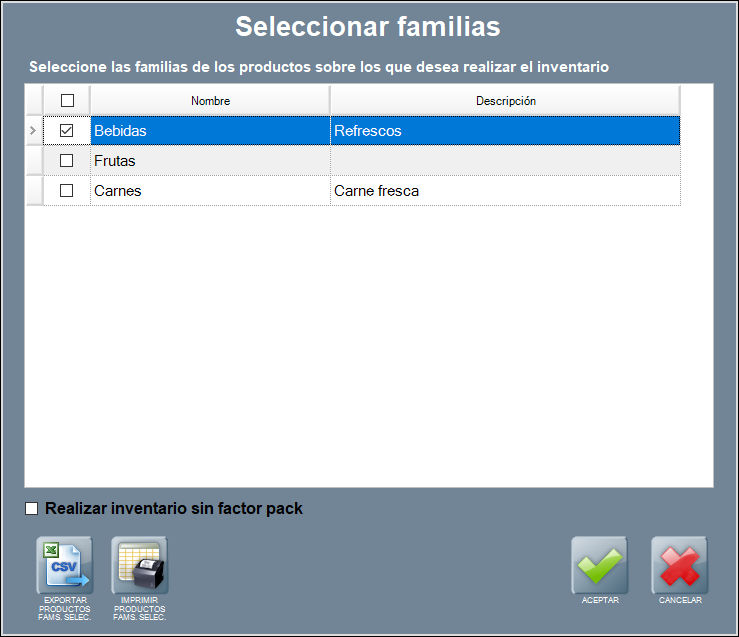
Task: Toggle the select-all checkbox in header
Action: tap(67, 101)
